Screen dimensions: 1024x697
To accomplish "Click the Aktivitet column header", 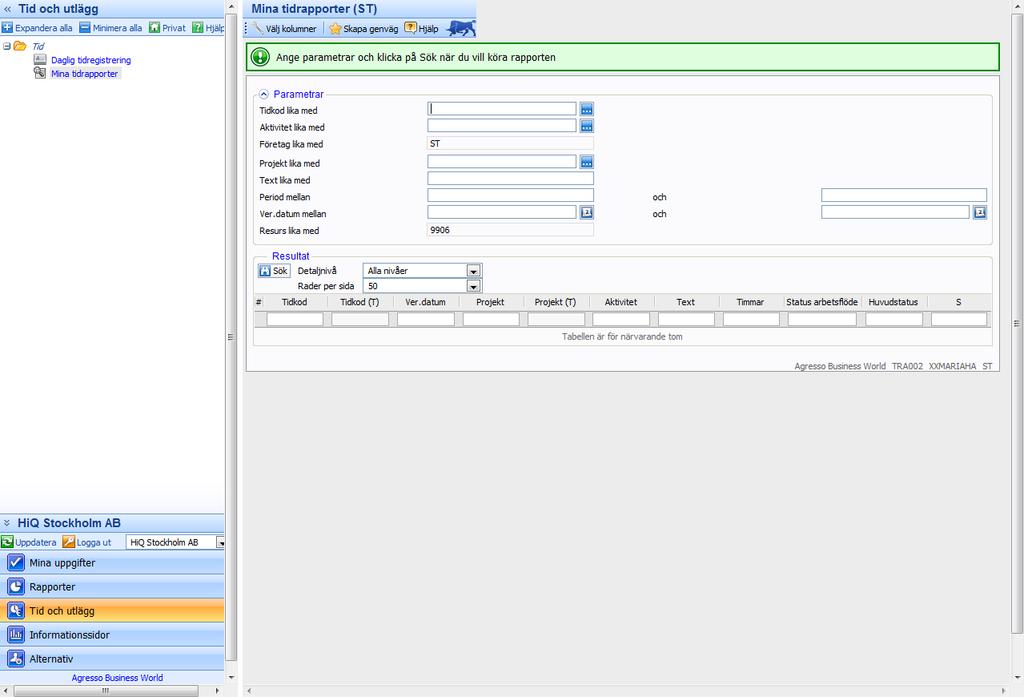I will tap(620, 302).
